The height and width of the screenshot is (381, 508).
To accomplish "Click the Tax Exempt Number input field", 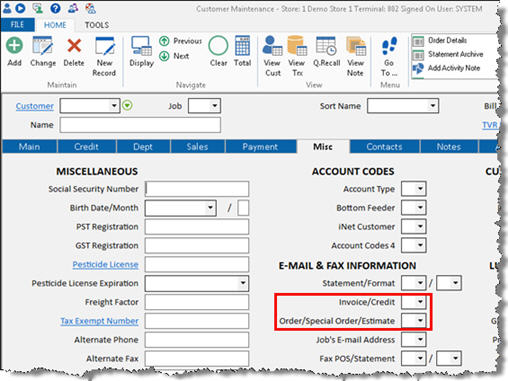I will pyautogui.click(x=197, y=321).
